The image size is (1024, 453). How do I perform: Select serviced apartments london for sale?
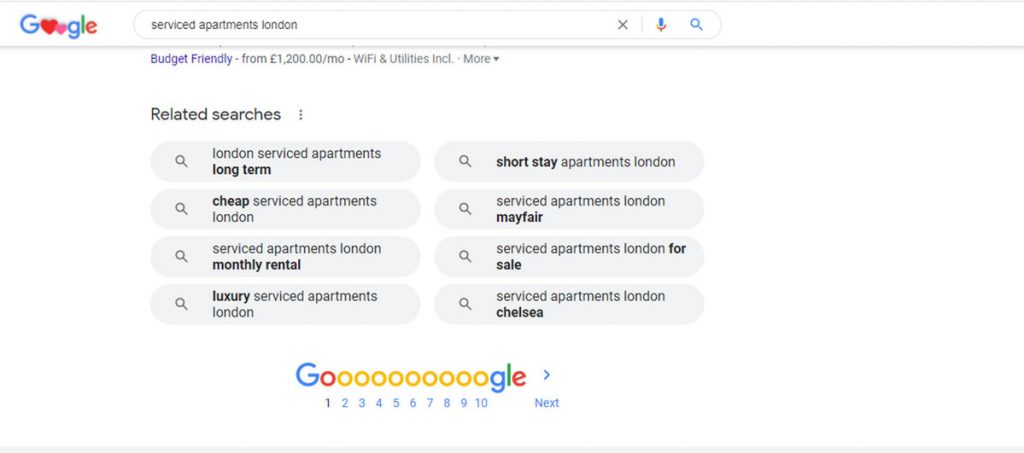click(x=569, y=257)
